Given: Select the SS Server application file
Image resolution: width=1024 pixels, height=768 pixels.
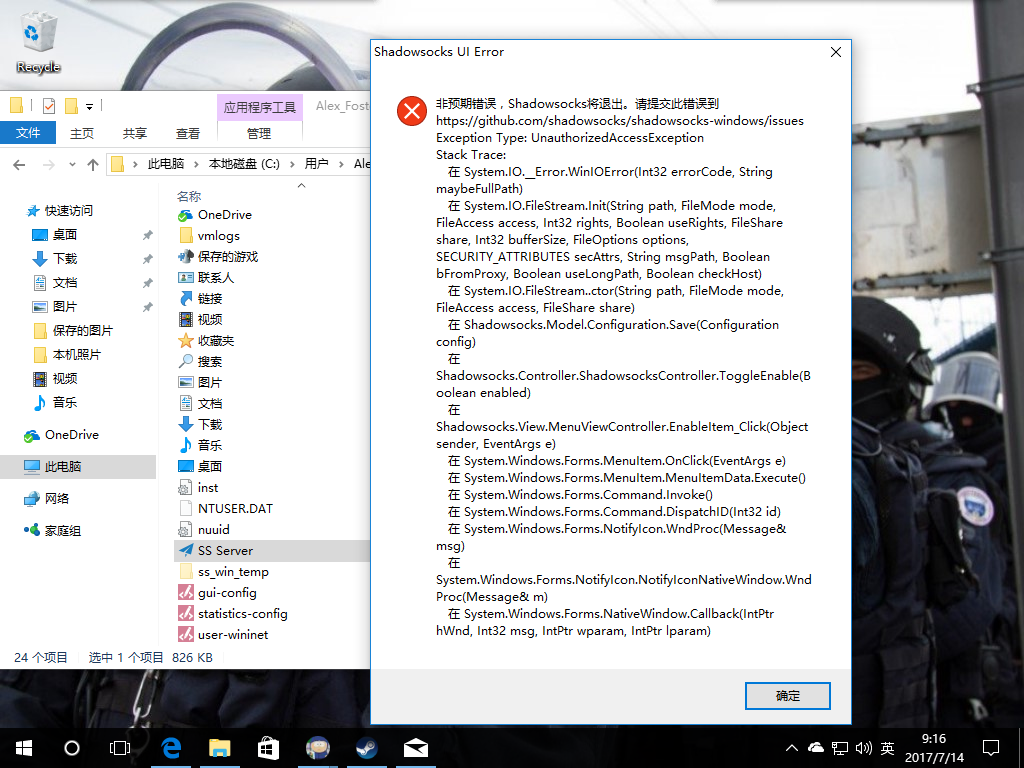Looking at the screenshot, I should pos(225,551).
